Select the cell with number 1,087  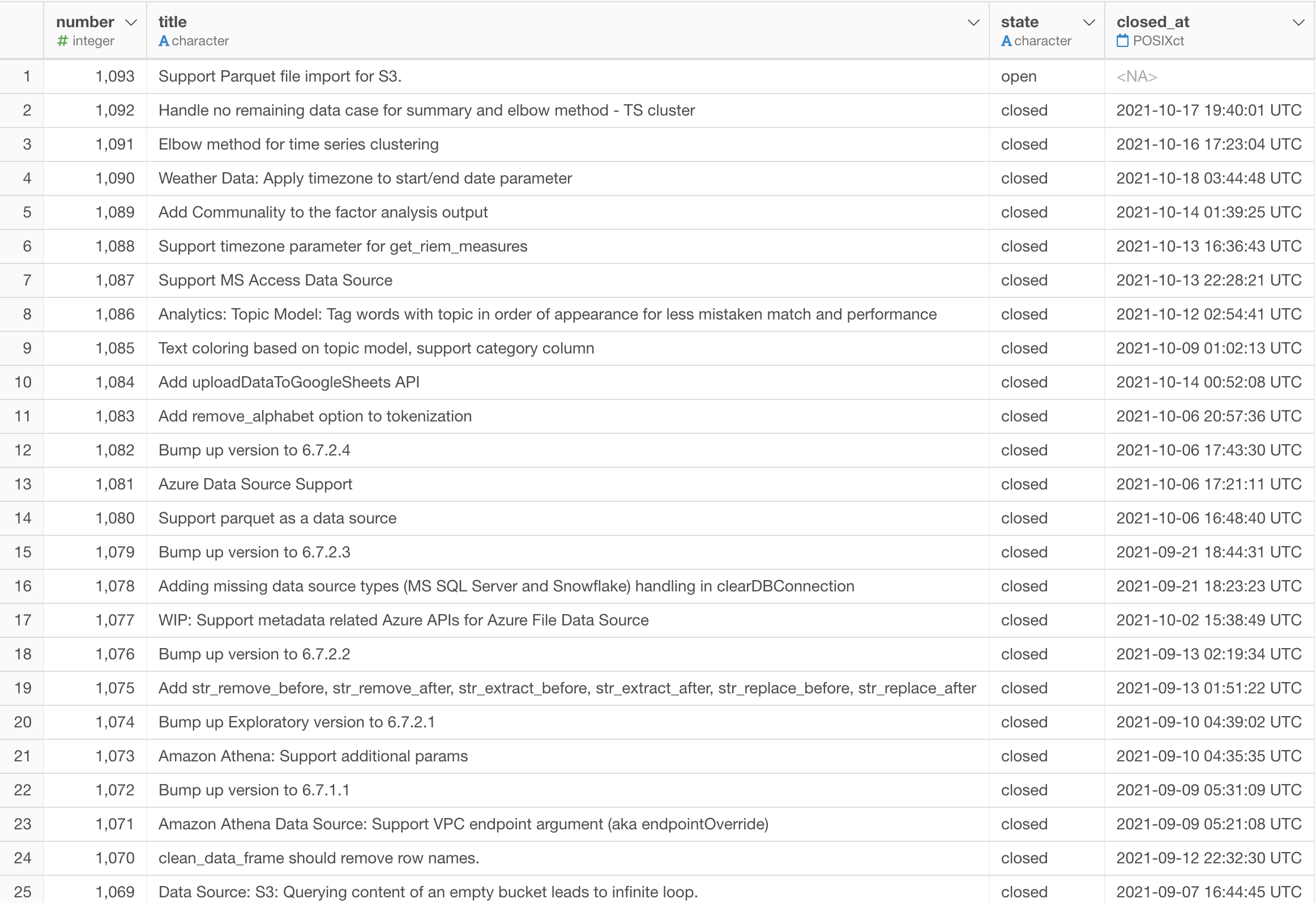pyautogui.click(x=114, y=280)
